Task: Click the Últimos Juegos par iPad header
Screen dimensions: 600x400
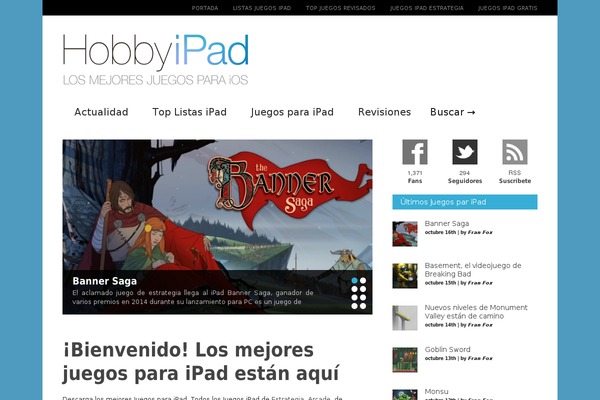Action: (465, 202)
